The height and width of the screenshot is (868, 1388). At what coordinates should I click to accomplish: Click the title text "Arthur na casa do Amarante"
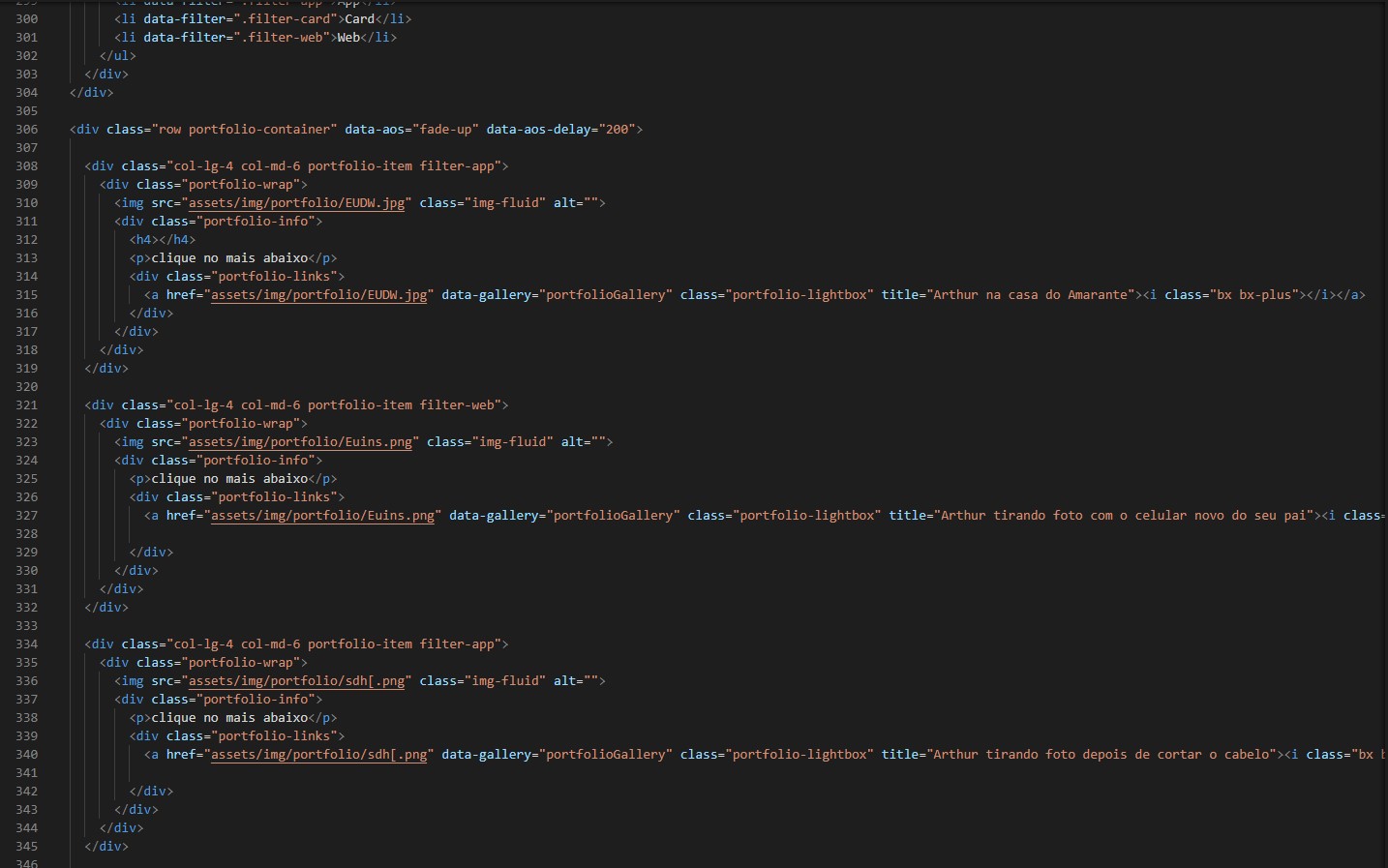click(1031, 295)
